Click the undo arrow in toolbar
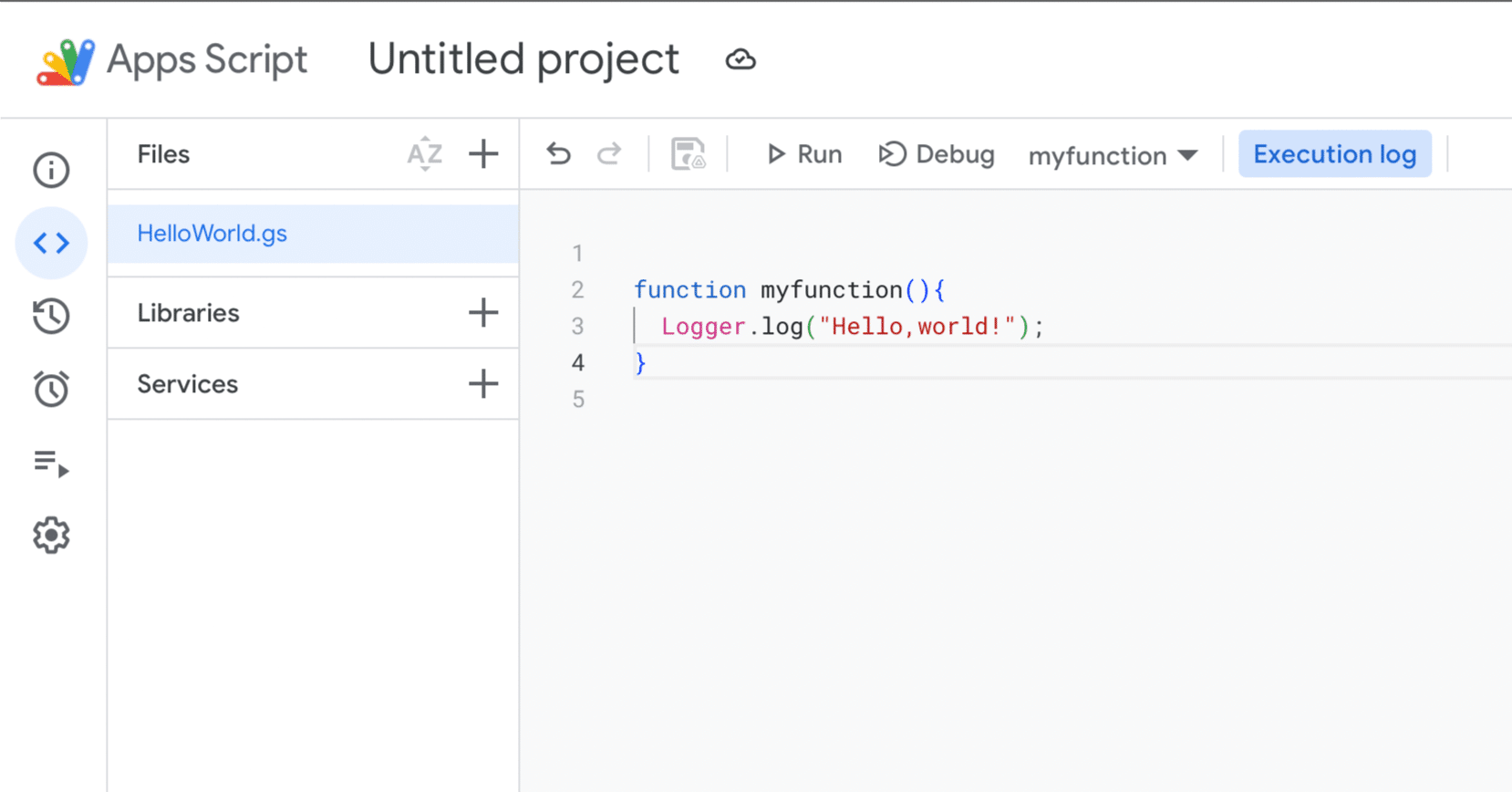This screenshot has width=1512, height=792. click(x=558, y=154)
